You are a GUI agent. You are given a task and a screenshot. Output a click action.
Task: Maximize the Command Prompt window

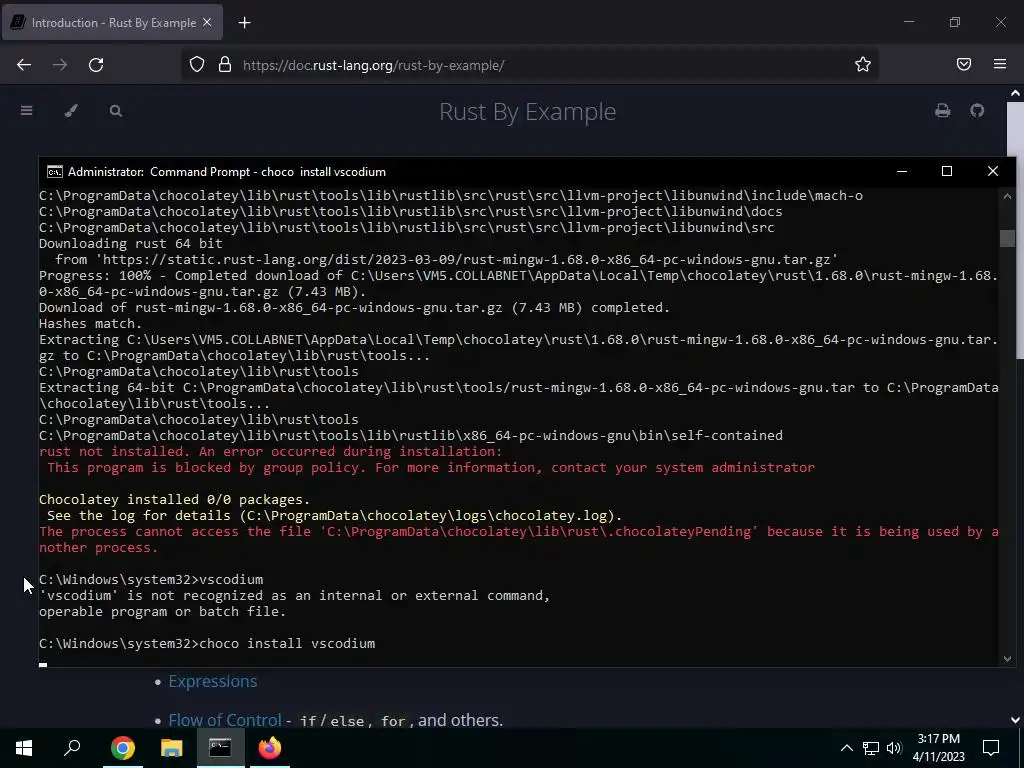click(x=947, y=171)
